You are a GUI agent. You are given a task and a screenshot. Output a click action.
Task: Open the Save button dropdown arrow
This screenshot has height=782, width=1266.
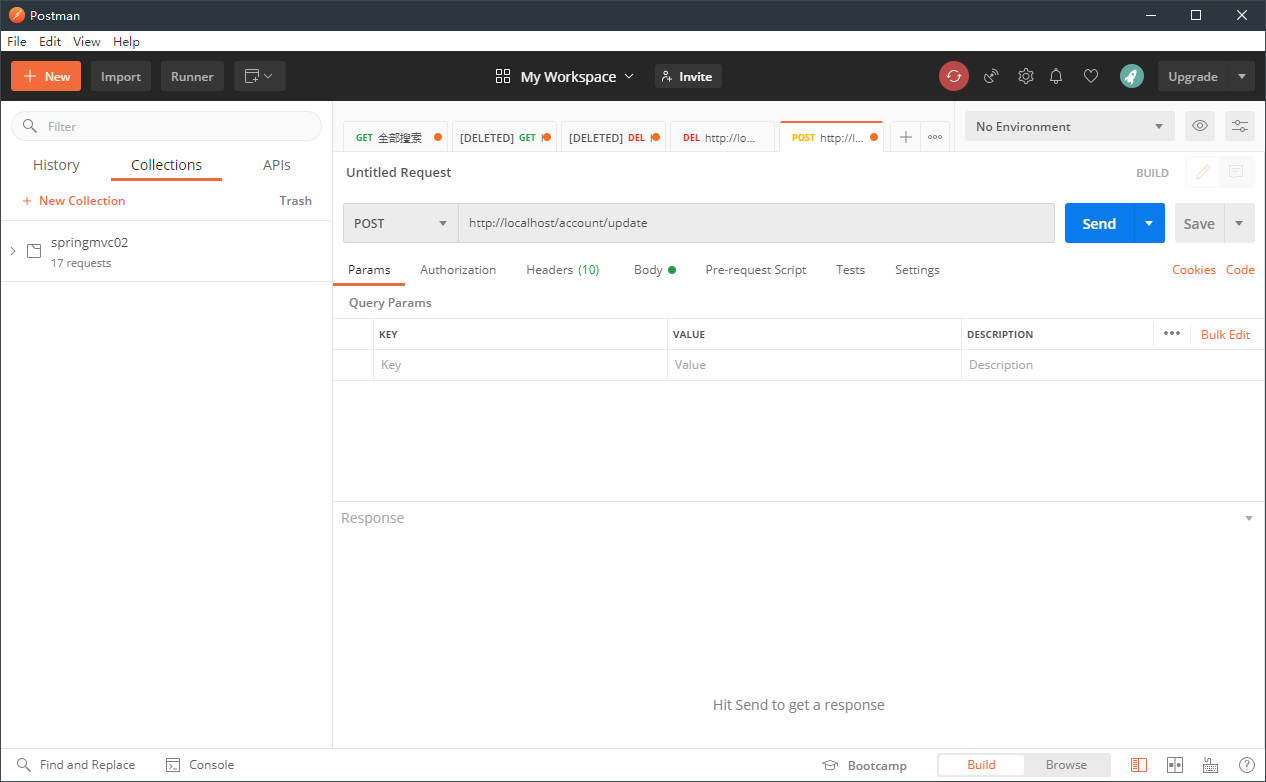click(1240, 223)
